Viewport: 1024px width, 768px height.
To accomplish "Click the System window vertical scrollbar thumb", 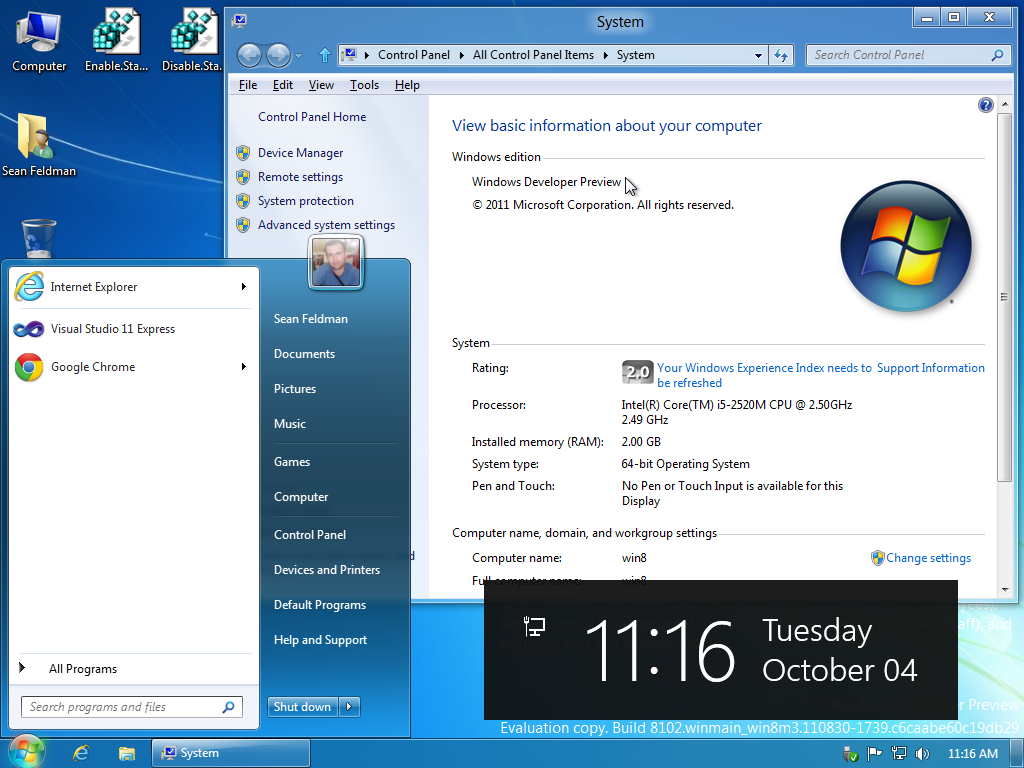I will pos(1004,297).
